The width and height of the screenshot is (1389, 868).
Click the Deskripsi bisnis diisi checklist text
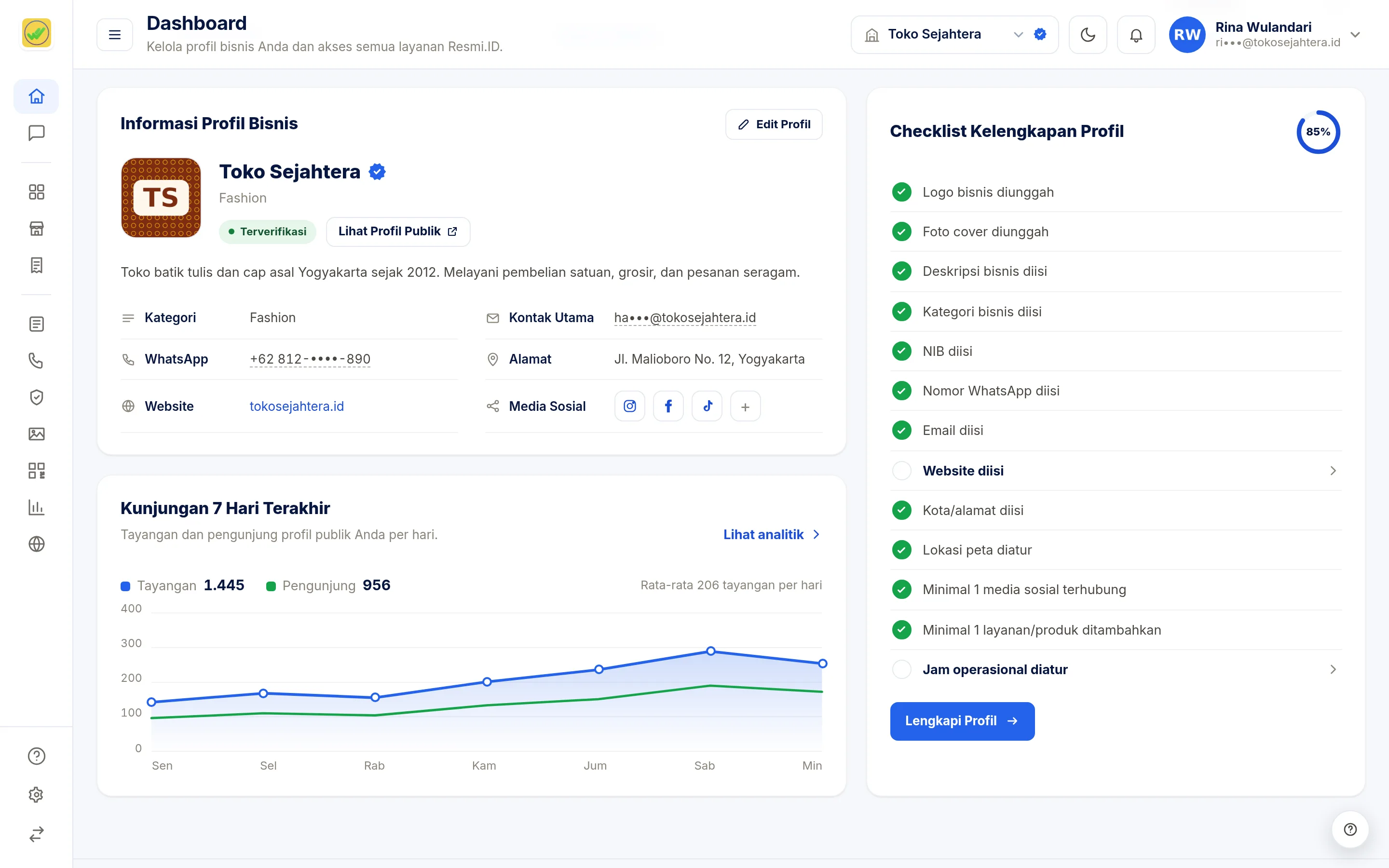pyautogui.click(x=984, y=271)
